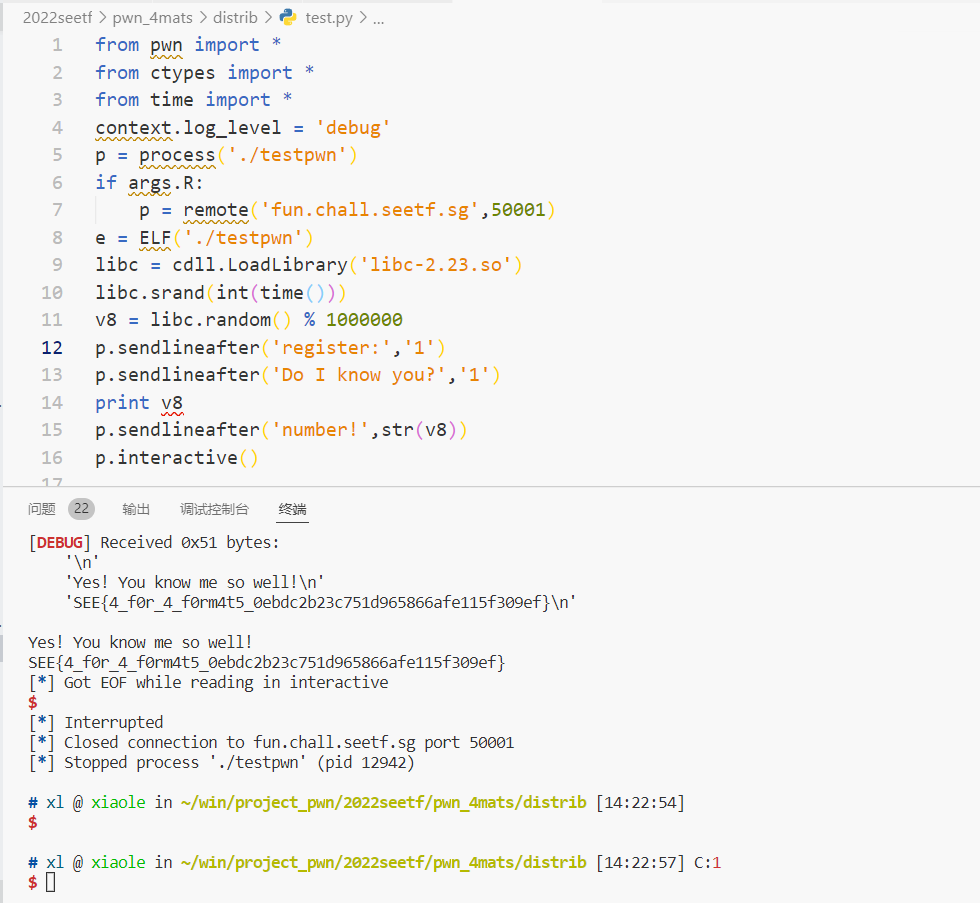
Task: Click the C:1 exit code indicator
Action: (708, 862)
